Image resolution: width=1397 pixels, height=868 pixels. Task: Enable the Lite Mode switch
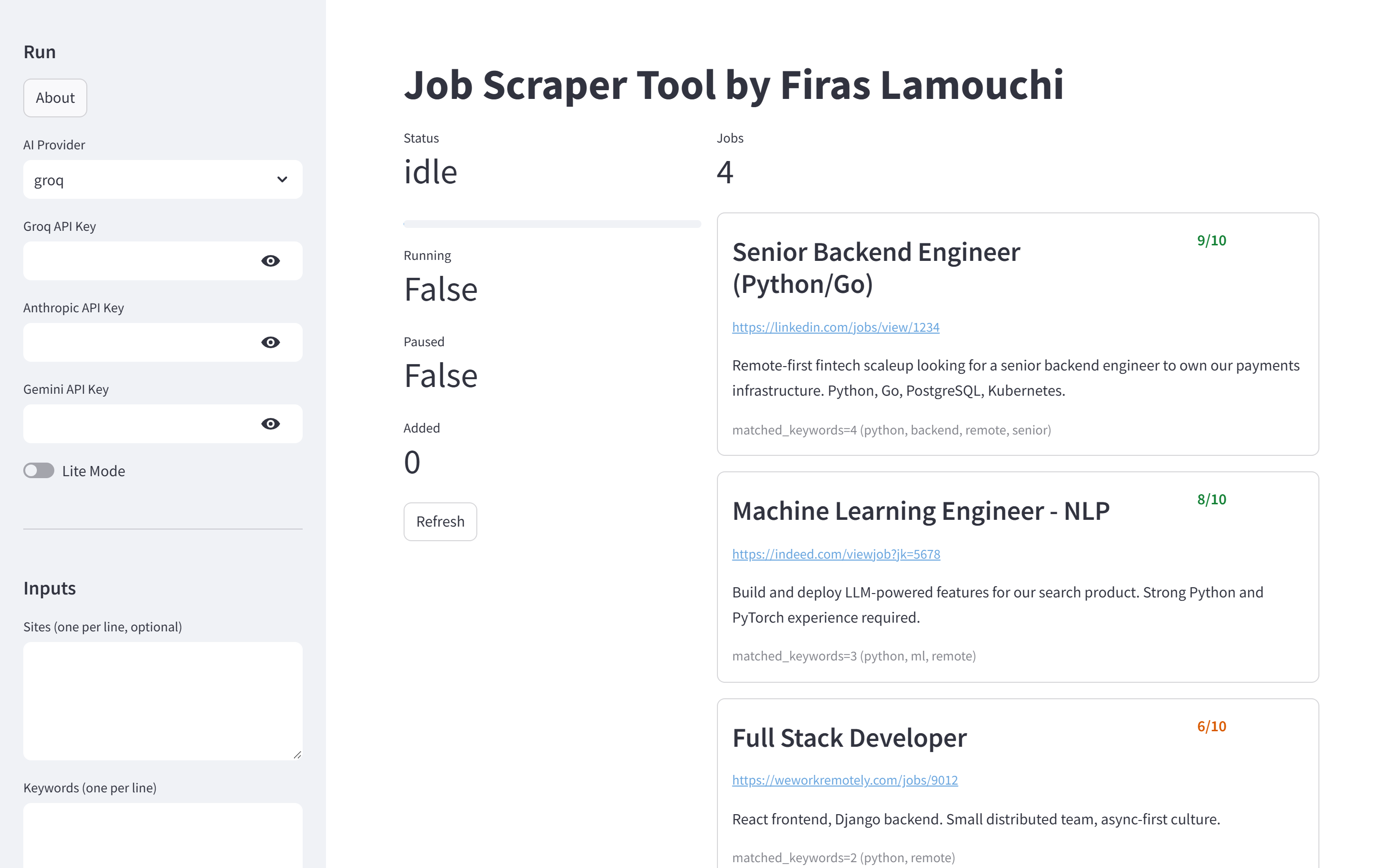[39, 471]
